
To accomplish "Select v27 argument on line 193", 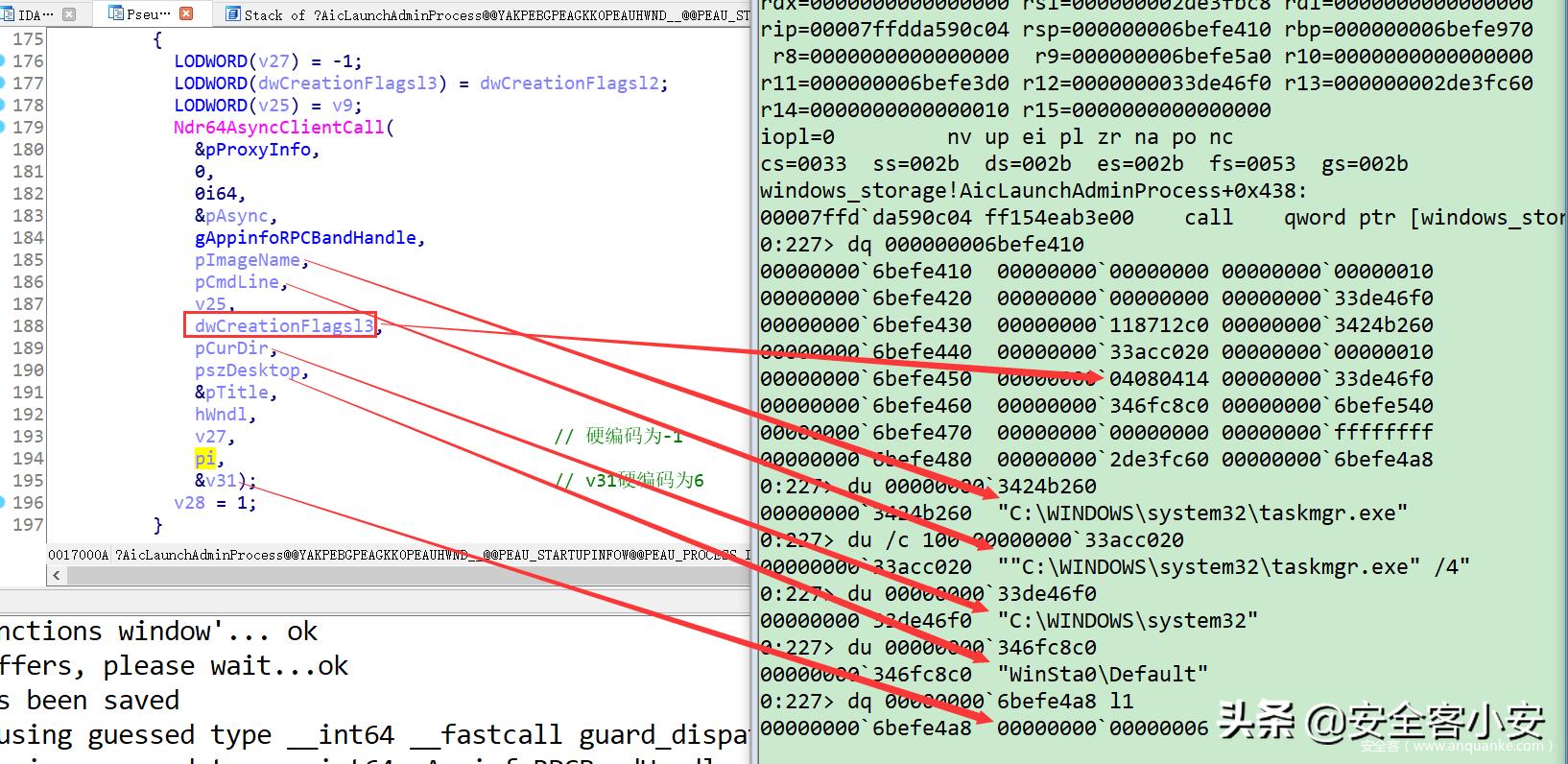I will click(210, 437).
